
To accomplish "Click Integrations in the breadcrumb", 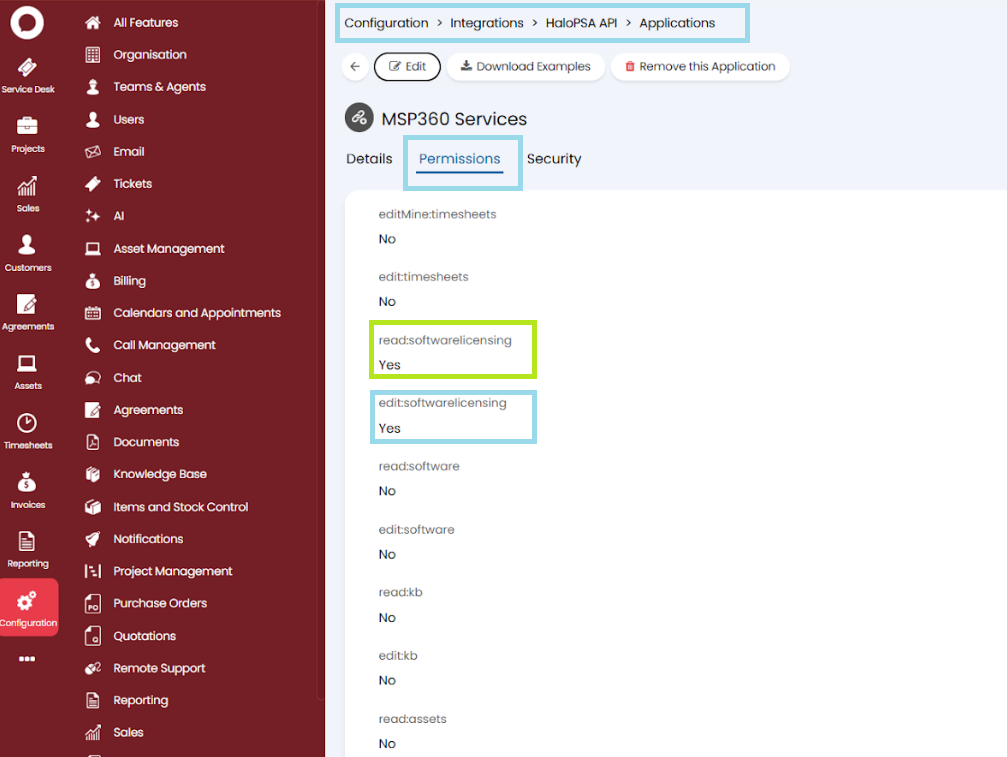I will click(x=487, y=22).
